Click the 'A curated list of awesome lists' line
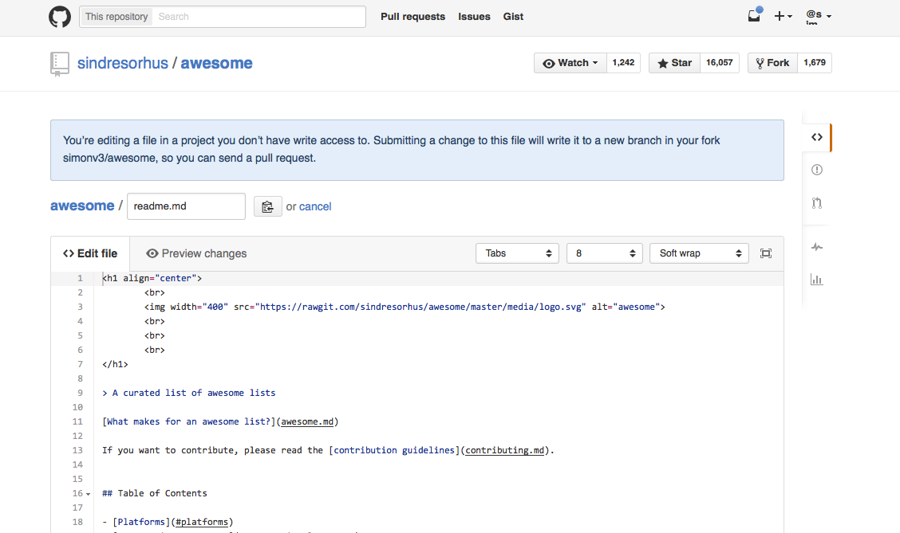Viewport: 900px width, 533px height. (x=189, y=393)
